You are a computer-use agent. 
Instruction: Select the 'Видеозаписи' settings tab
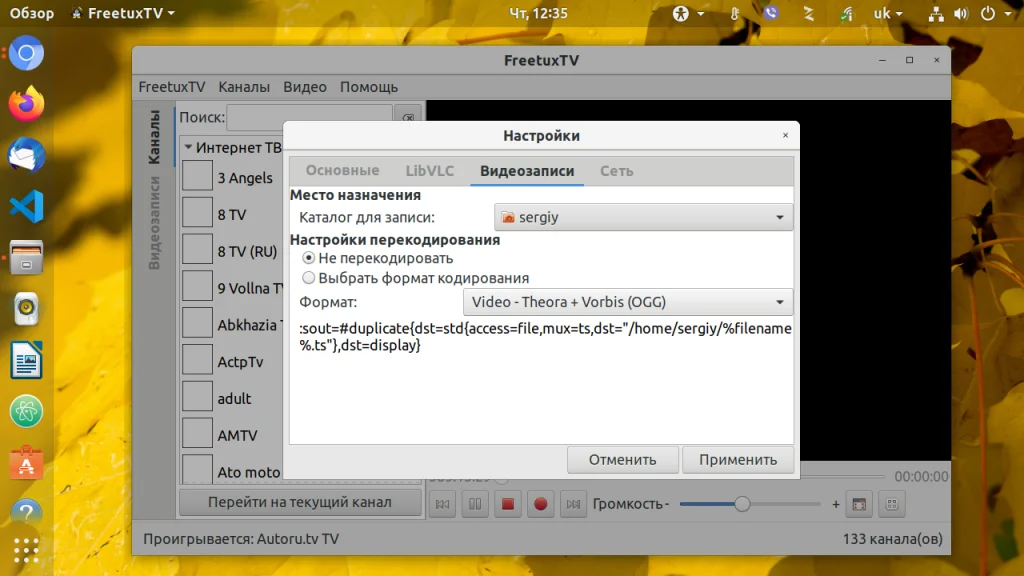pyautogui.click(x=527, y=170)
